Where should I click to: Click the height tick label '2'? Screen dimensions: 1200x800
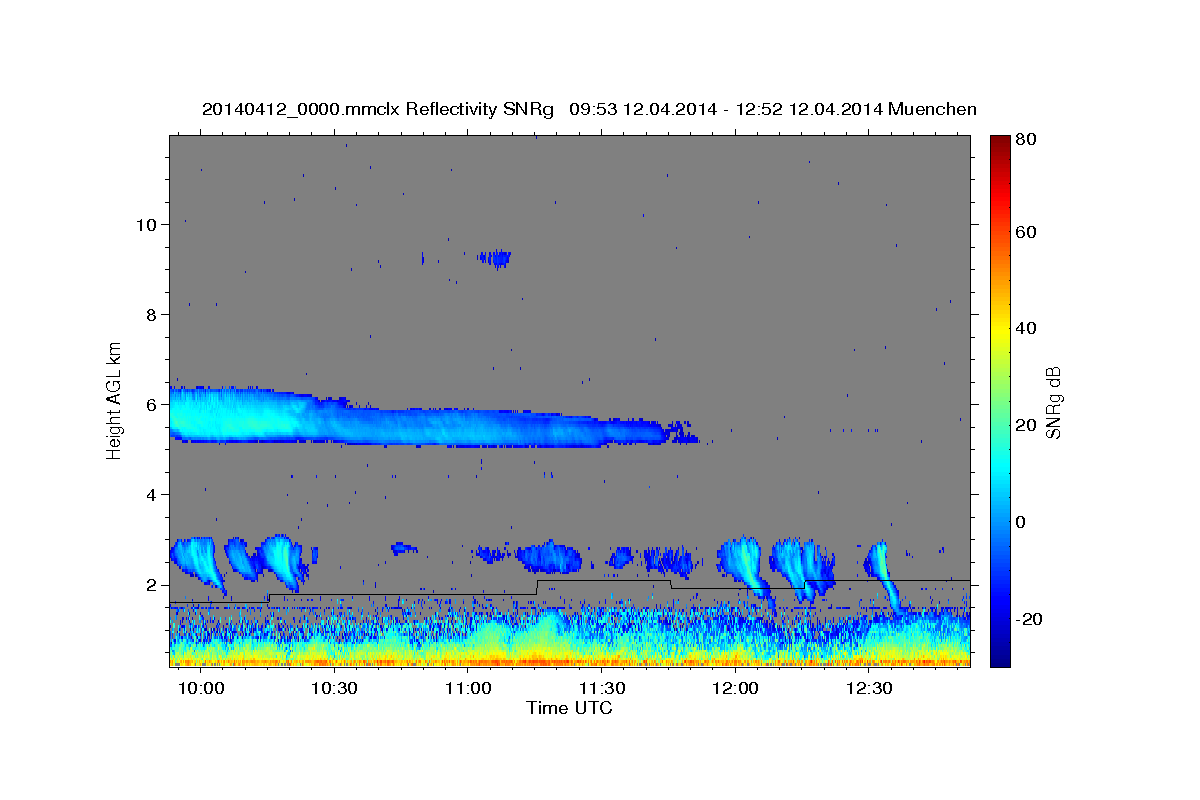(151, 585)
